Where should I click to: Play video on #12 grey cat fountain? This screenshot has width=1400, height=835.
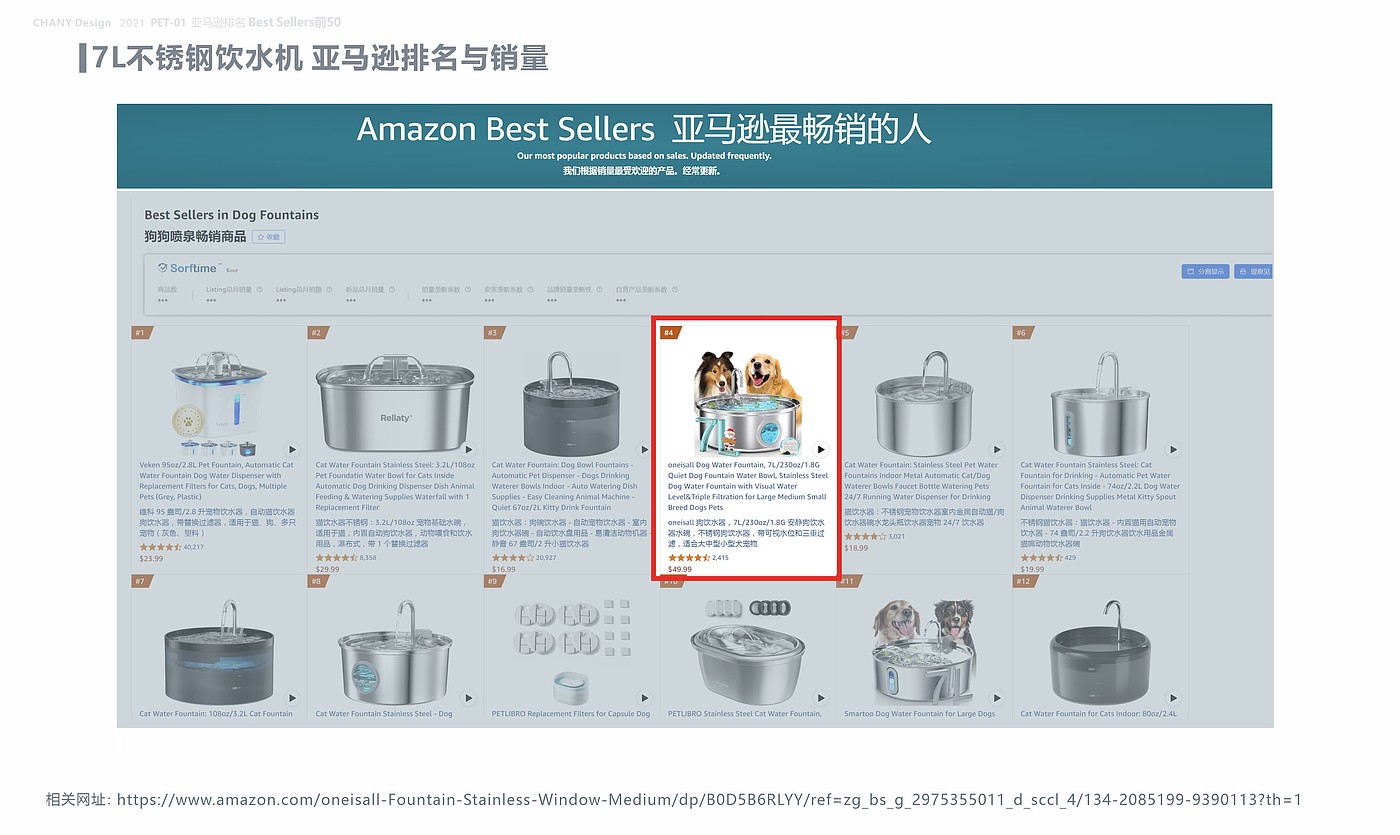[1174, 698]
